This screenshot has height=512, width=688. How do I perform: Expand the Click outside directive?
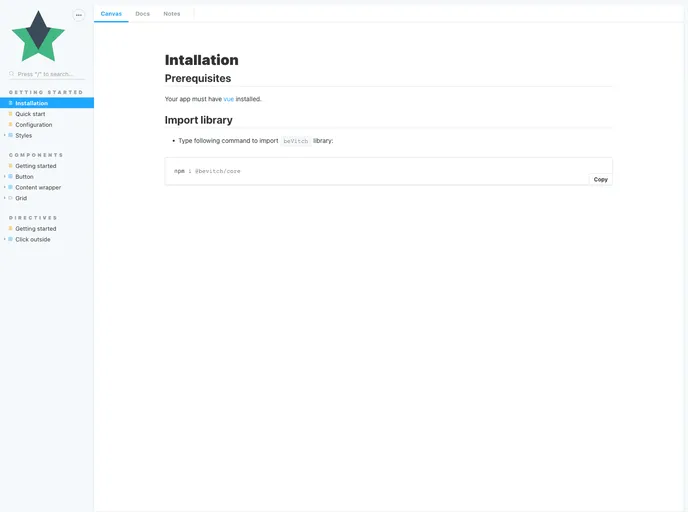pyautogui.click(x=5, y=239)
